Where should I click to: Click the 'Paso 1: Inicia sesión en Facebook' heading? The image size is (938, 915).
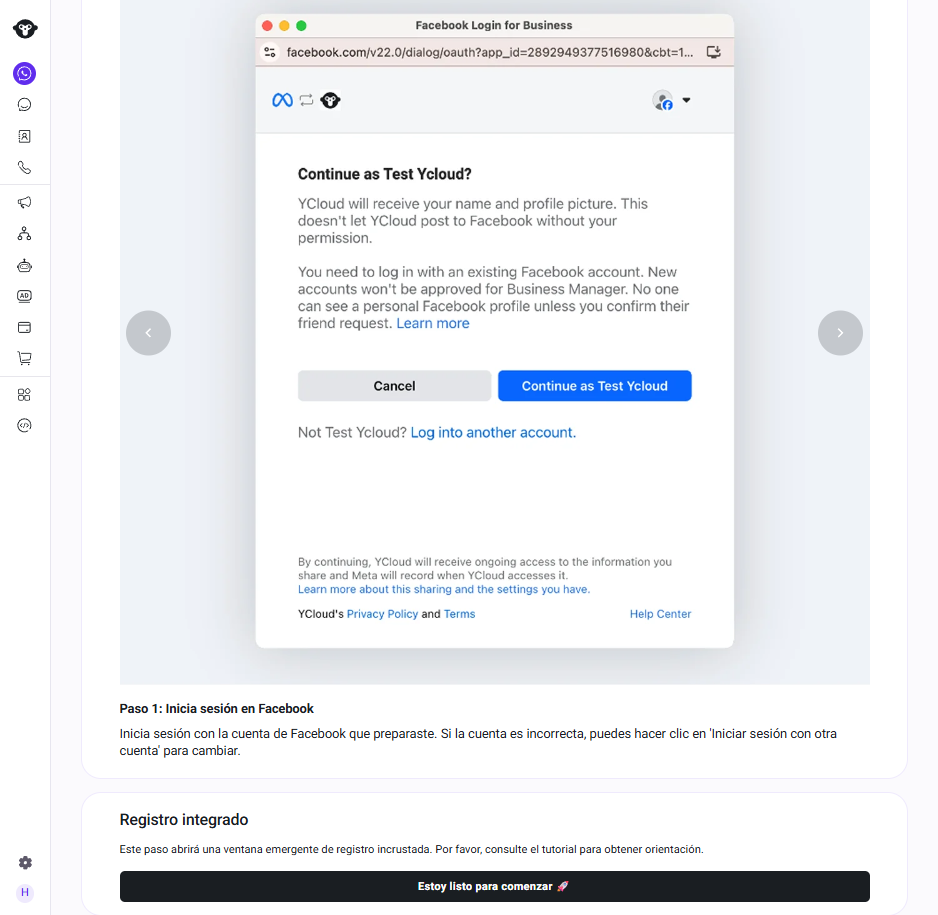pyautogui.click(x=216, y=709)
